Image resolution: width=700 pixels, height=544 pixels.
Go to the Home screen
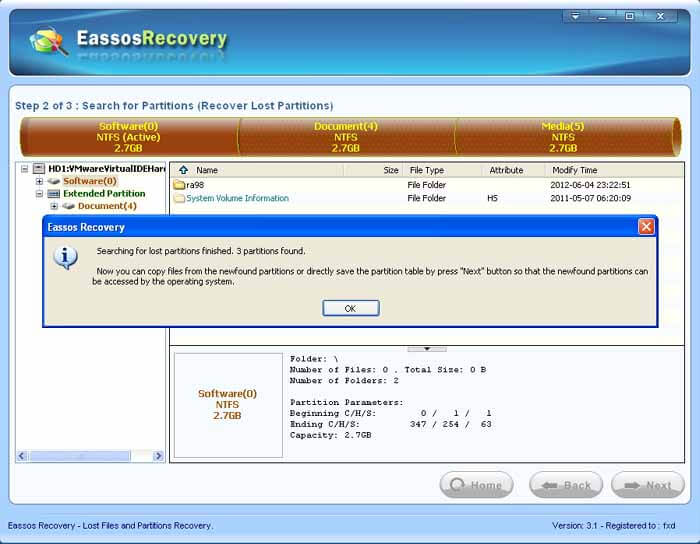(476, 485)
